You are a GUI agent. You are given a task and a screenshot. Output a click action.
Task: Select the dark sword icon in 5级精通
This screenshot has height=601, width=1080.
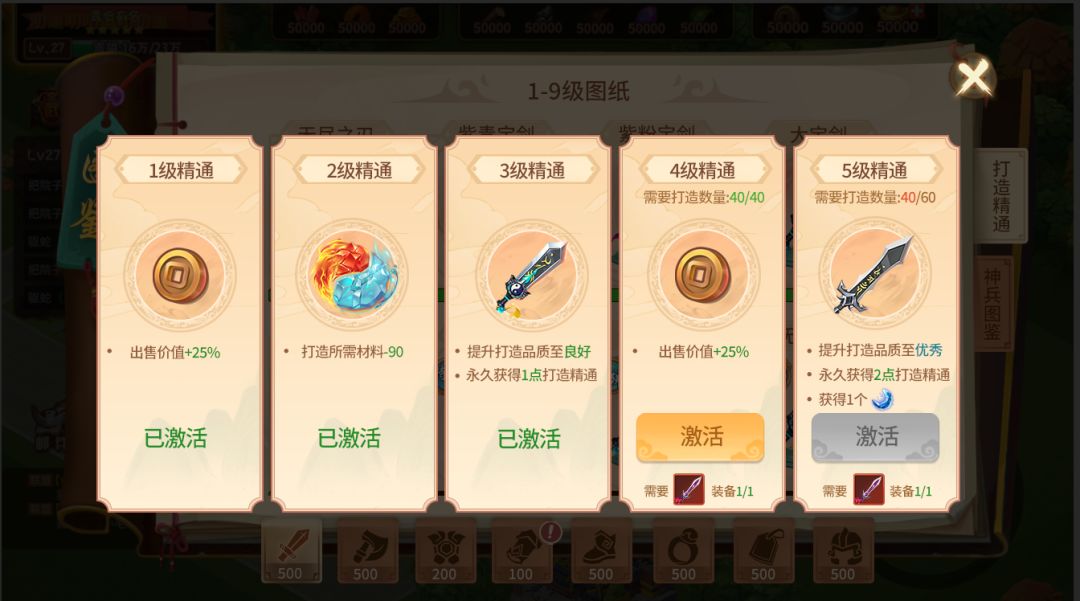pyautogui.click(x=873, y=274)
